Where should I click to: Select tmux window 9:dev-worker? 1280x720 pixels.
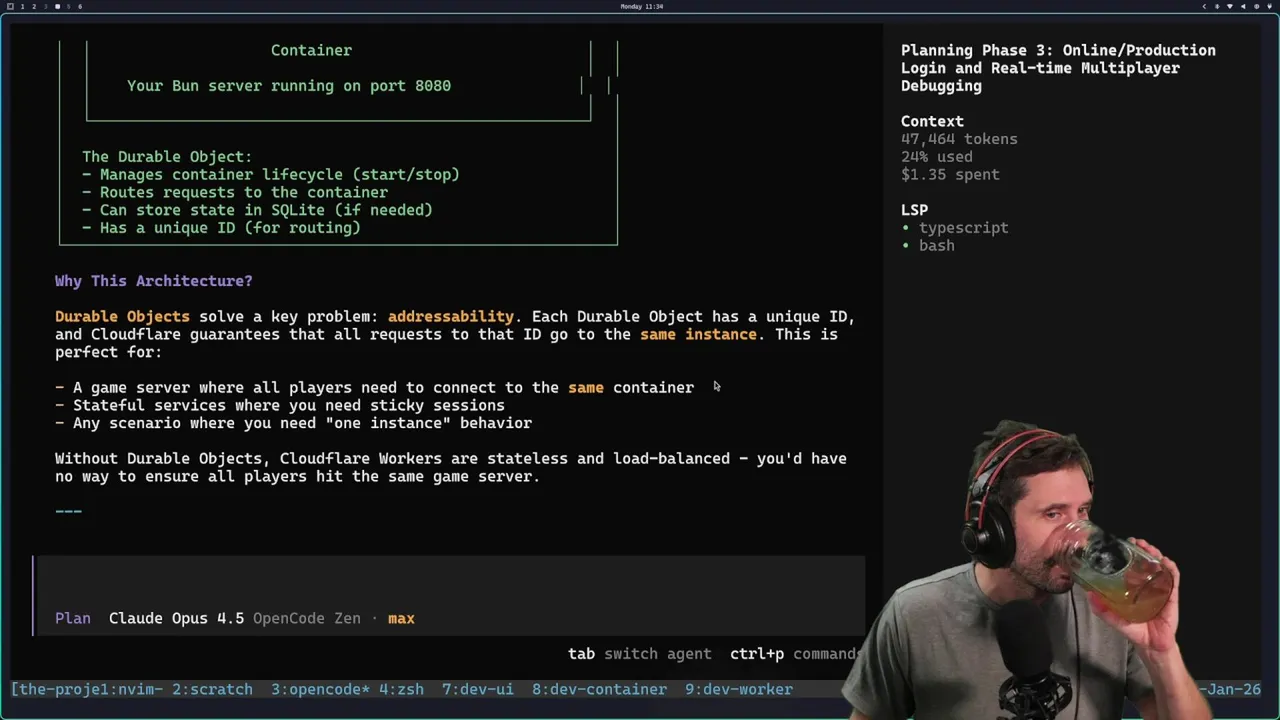739,689
